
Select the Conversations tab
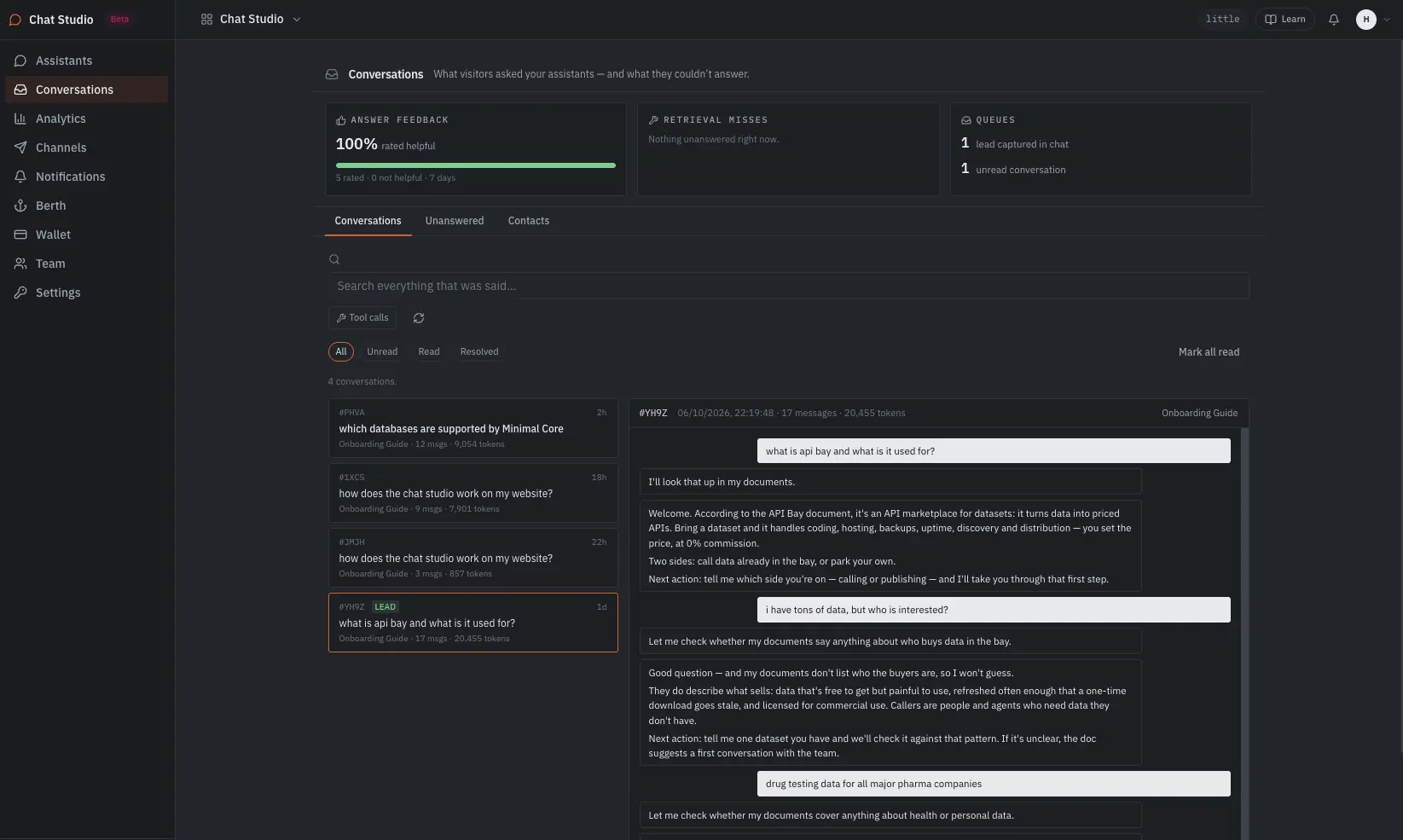click(368, 221)
